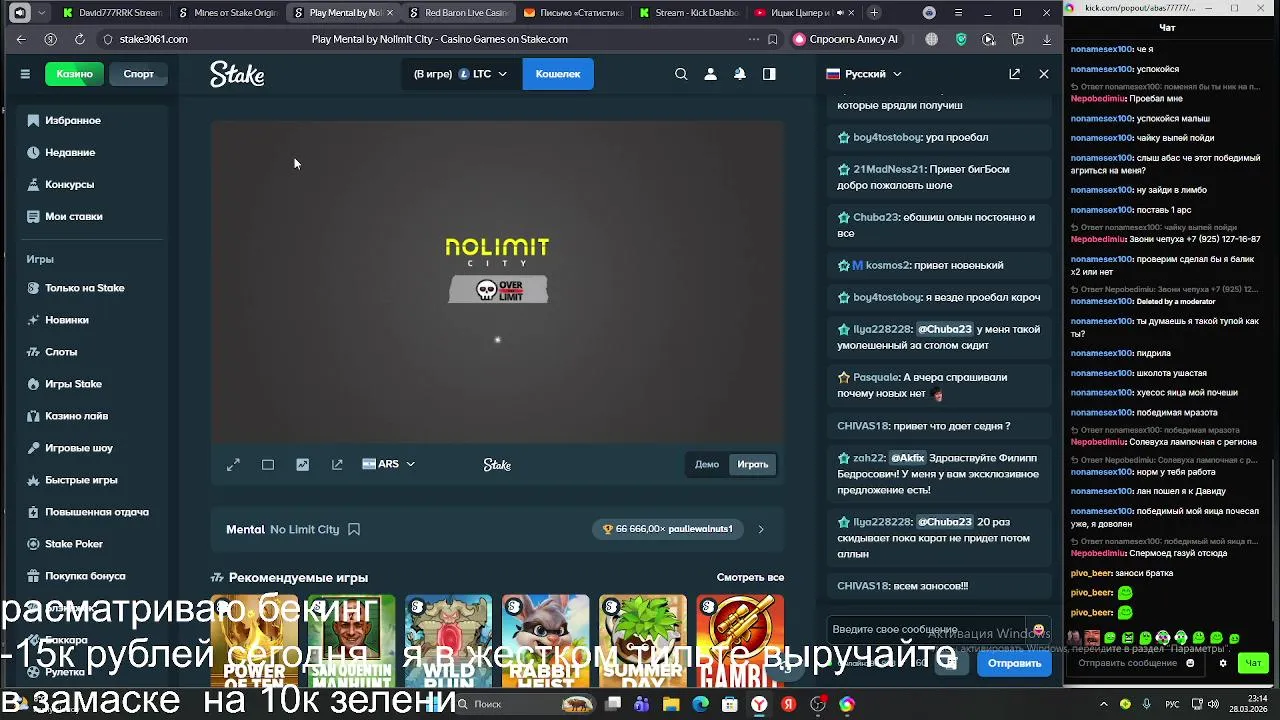Open the game in a popout window

(337, 464)
